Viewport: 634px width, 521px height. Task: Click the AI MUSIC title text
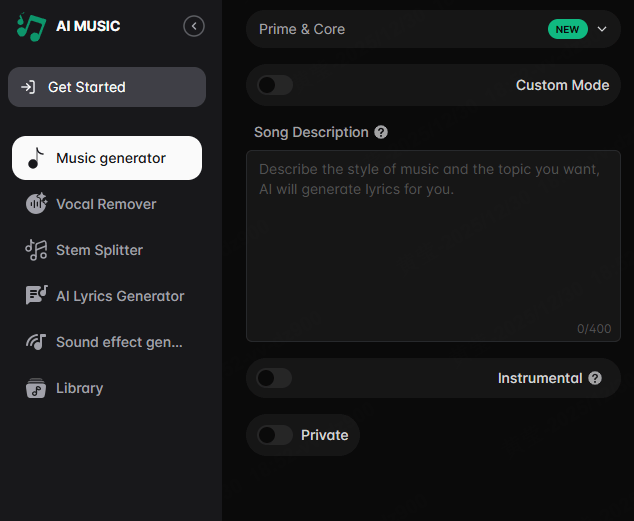point(88,26)
